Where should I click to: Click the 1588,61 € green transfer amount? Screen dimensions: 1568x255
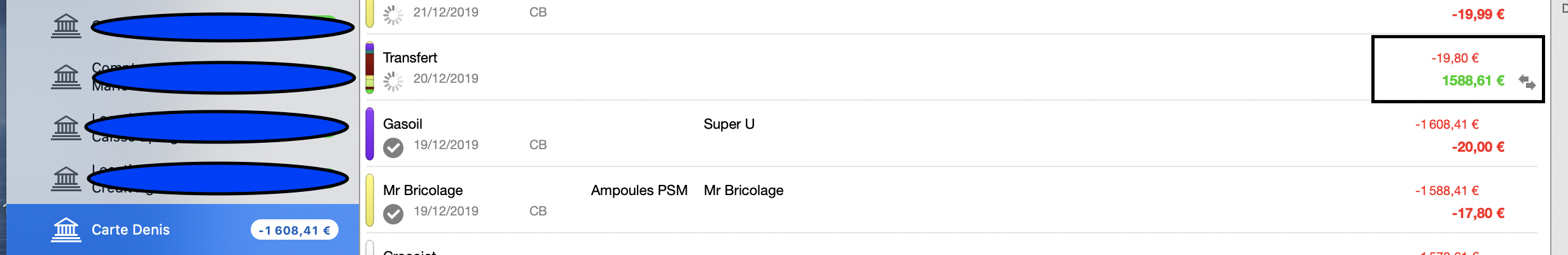pyautogui.click(x=1473, y=80)
